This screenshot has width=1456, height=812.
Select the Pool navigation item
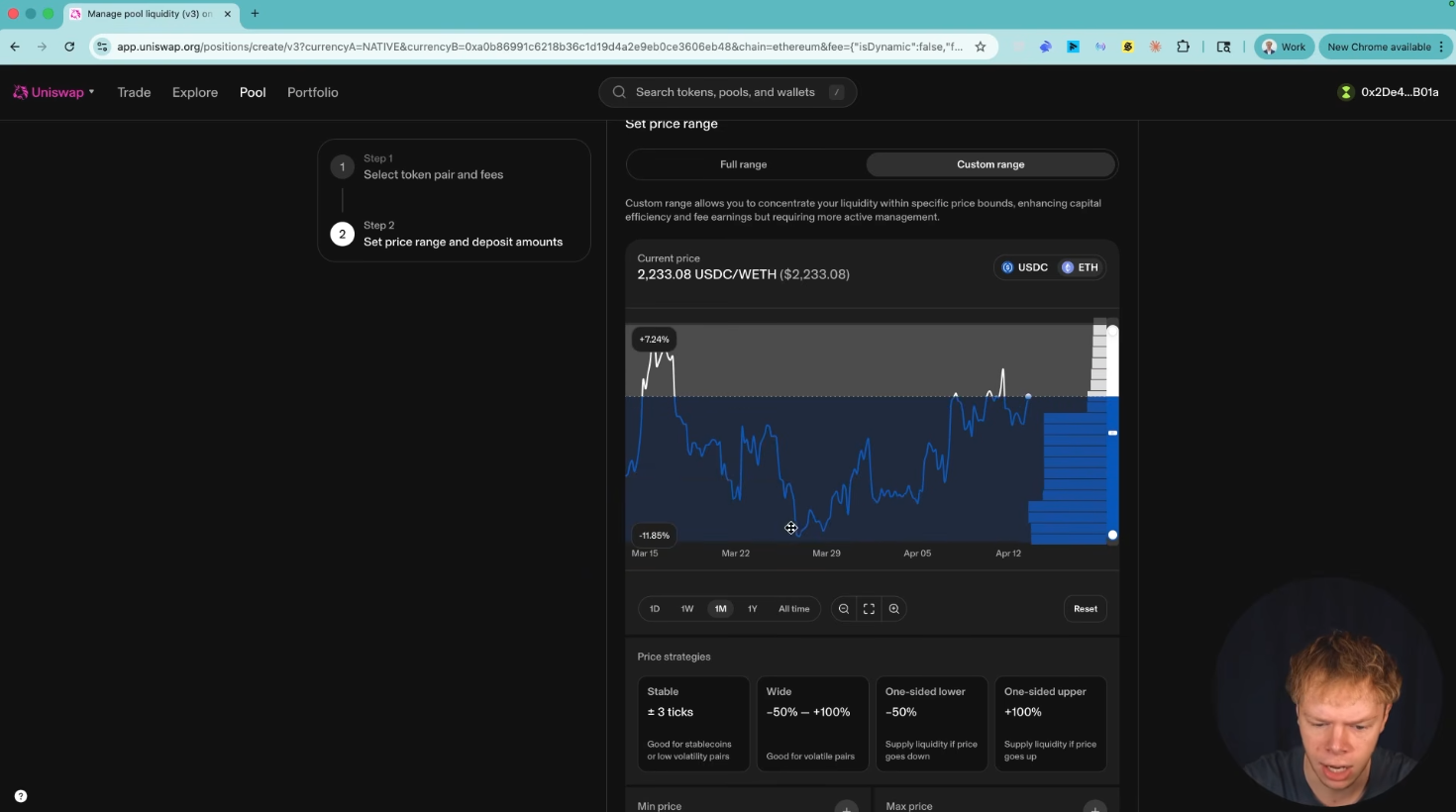(253, 92)
